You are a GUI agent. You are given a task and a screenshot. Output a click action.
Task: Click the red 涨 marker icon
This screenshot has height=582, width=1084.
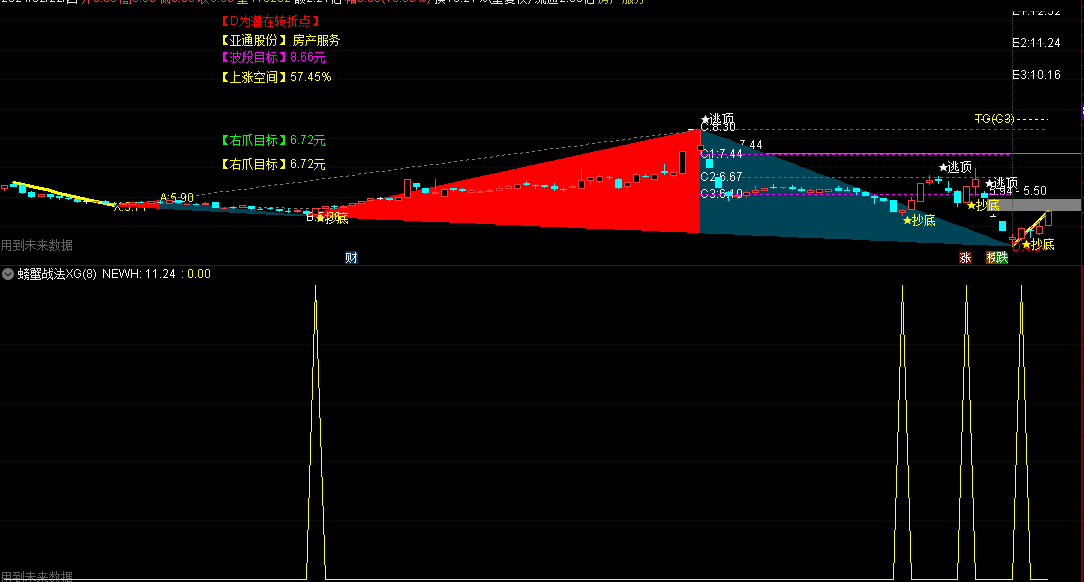pyautogui.click(x=965, y=258)
